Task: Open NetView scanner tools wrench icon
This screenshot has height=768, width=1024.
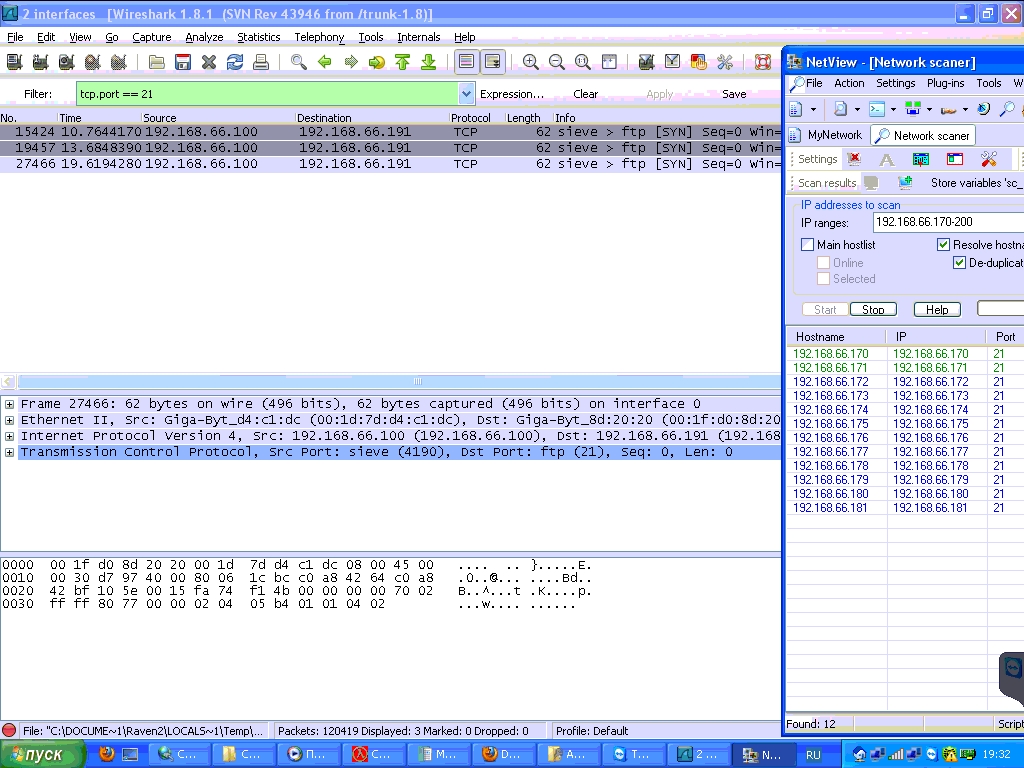Action: 989,159
